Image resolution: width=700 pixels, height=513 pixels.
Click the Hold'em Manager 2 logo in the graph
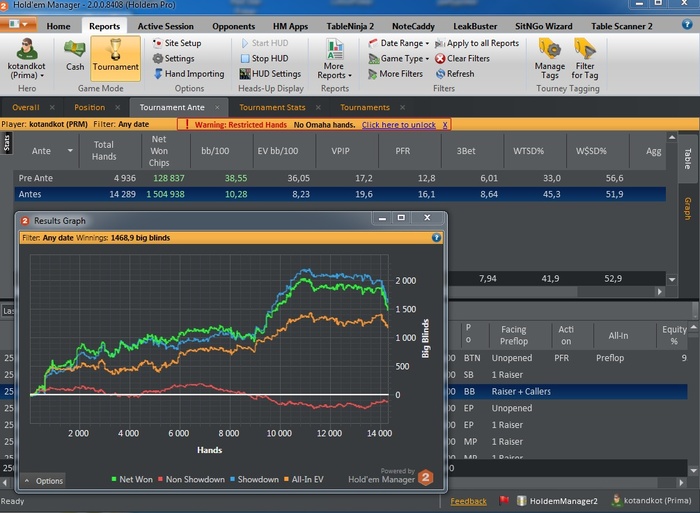coord(426,477)
